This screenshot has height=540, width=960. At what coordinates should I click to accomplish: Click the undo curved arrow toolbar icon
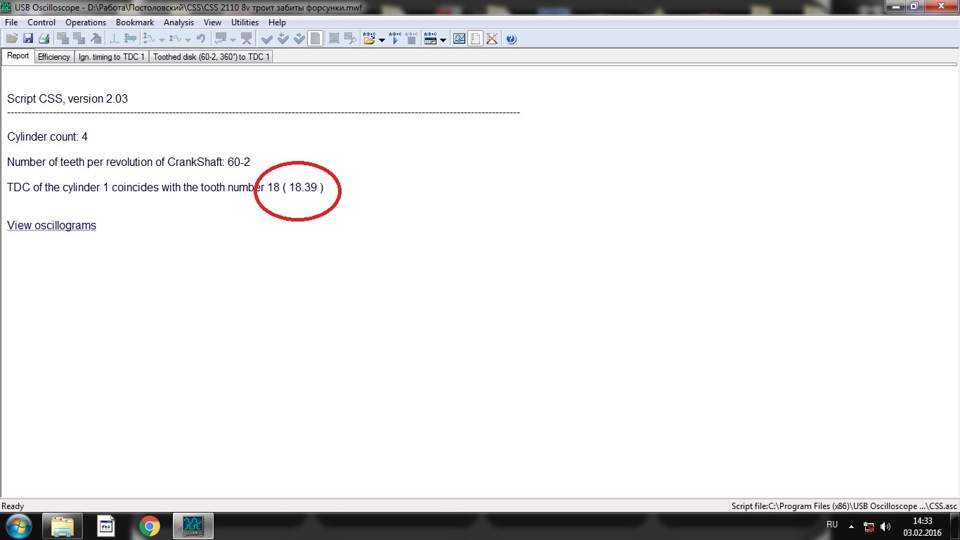[x=201, y=39]
